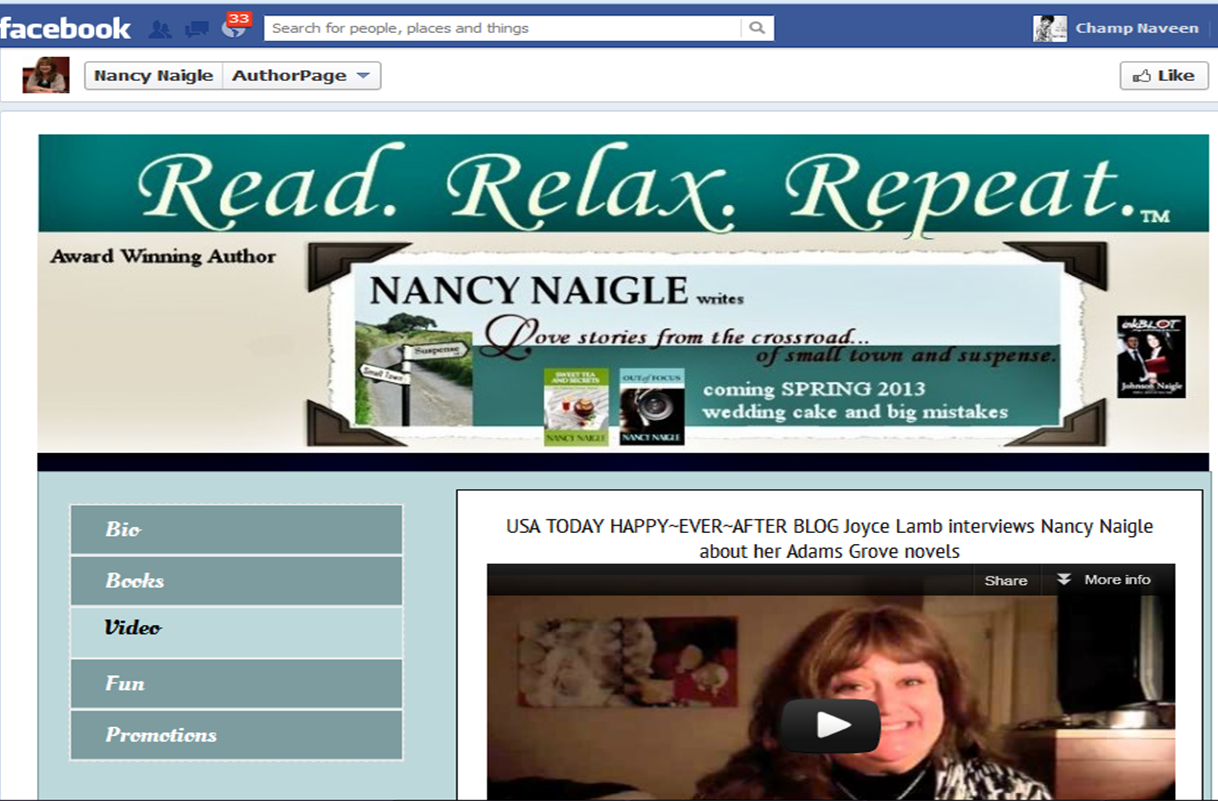Click the Champ Naveen profile picture
Screen dimensions: 1218x801
tap(1049, 28)
